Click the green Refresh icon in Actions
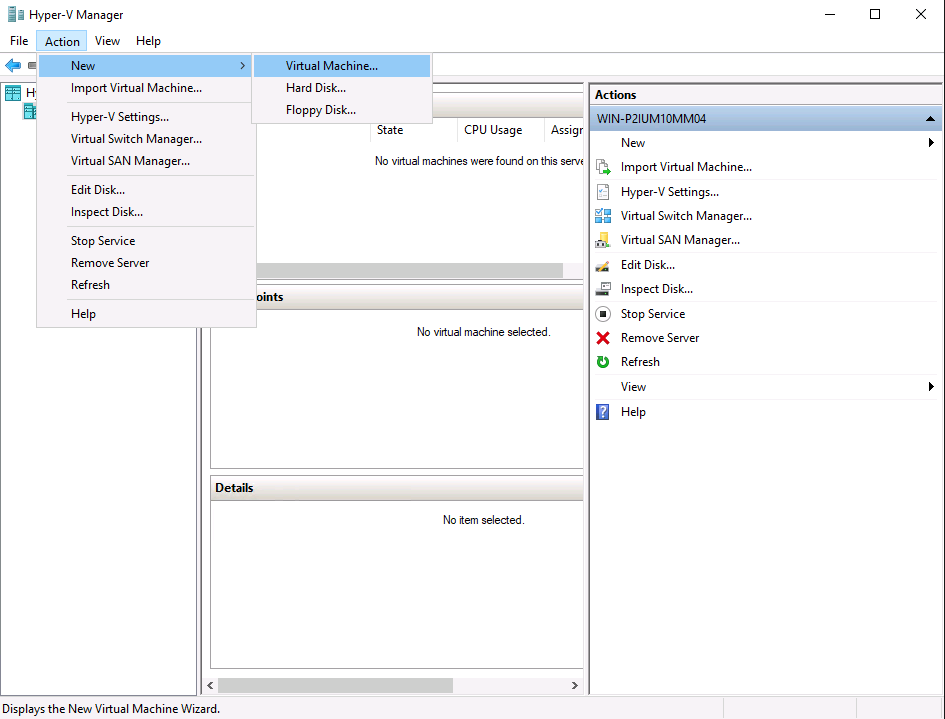 point(603,362)
